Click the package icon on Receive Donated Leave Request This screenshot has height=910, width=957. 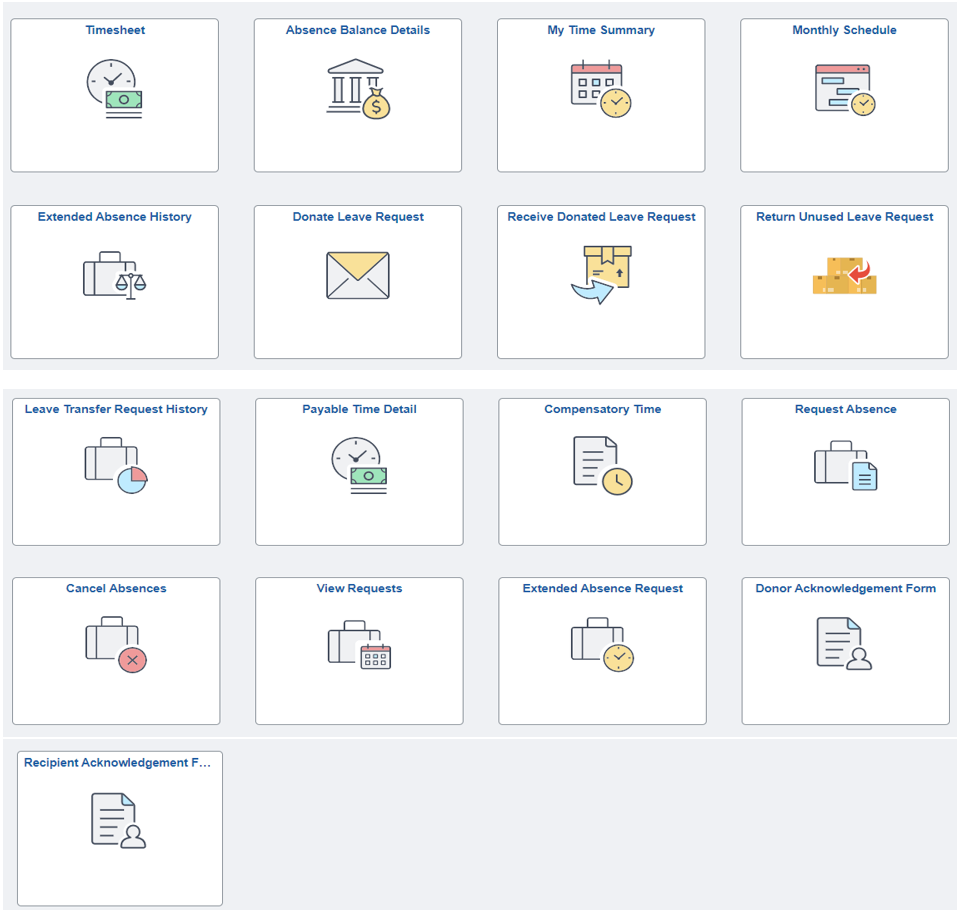pos(600,272)
